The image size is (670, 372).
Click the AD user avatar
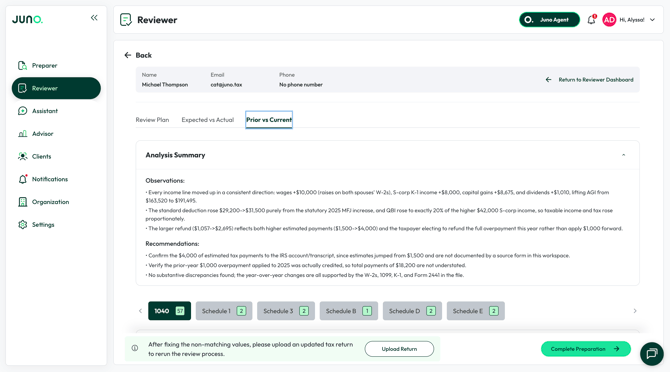(609, 20)
